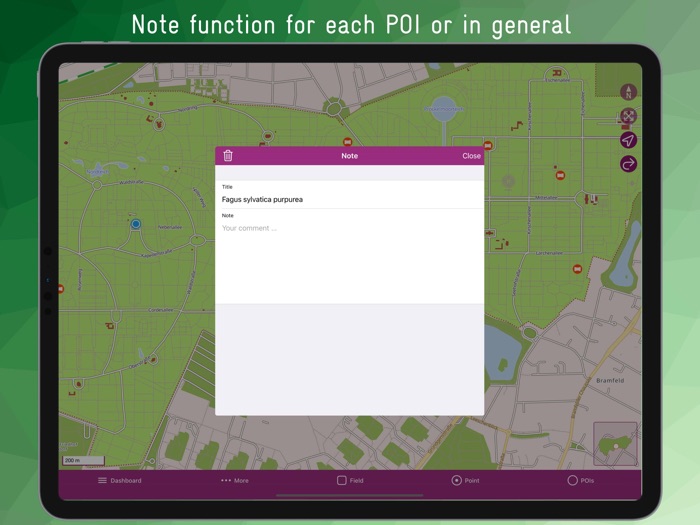Tap the fullscreen expand arrows icon

628,116
